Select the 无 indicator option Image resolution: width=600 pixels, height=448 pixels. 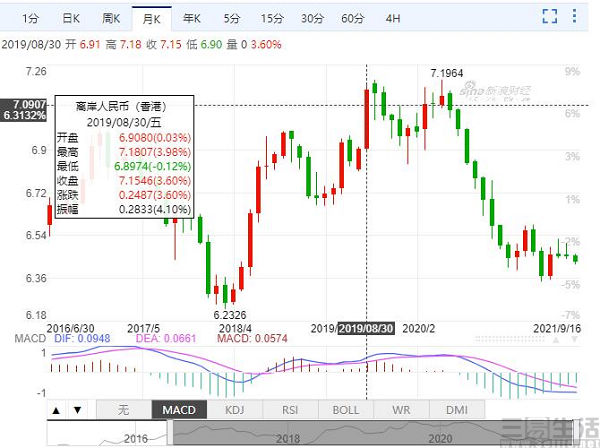pyautogui.click(x=124, y=410)
